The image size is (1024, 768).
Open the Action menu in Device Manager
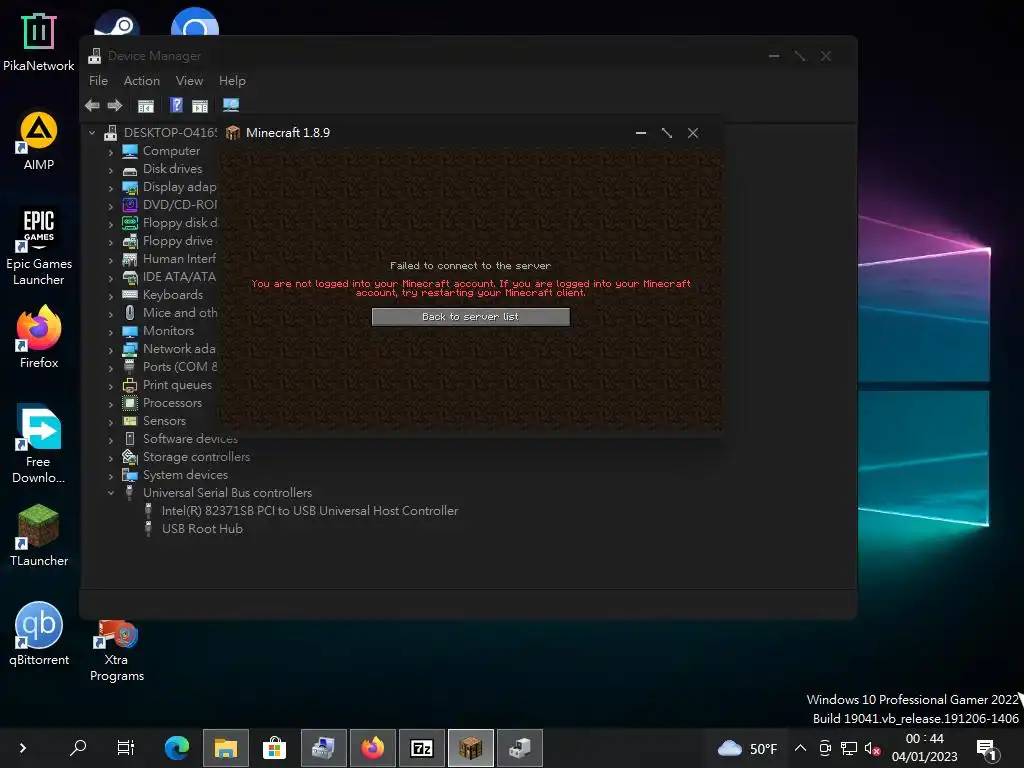(x=142, y=81)
